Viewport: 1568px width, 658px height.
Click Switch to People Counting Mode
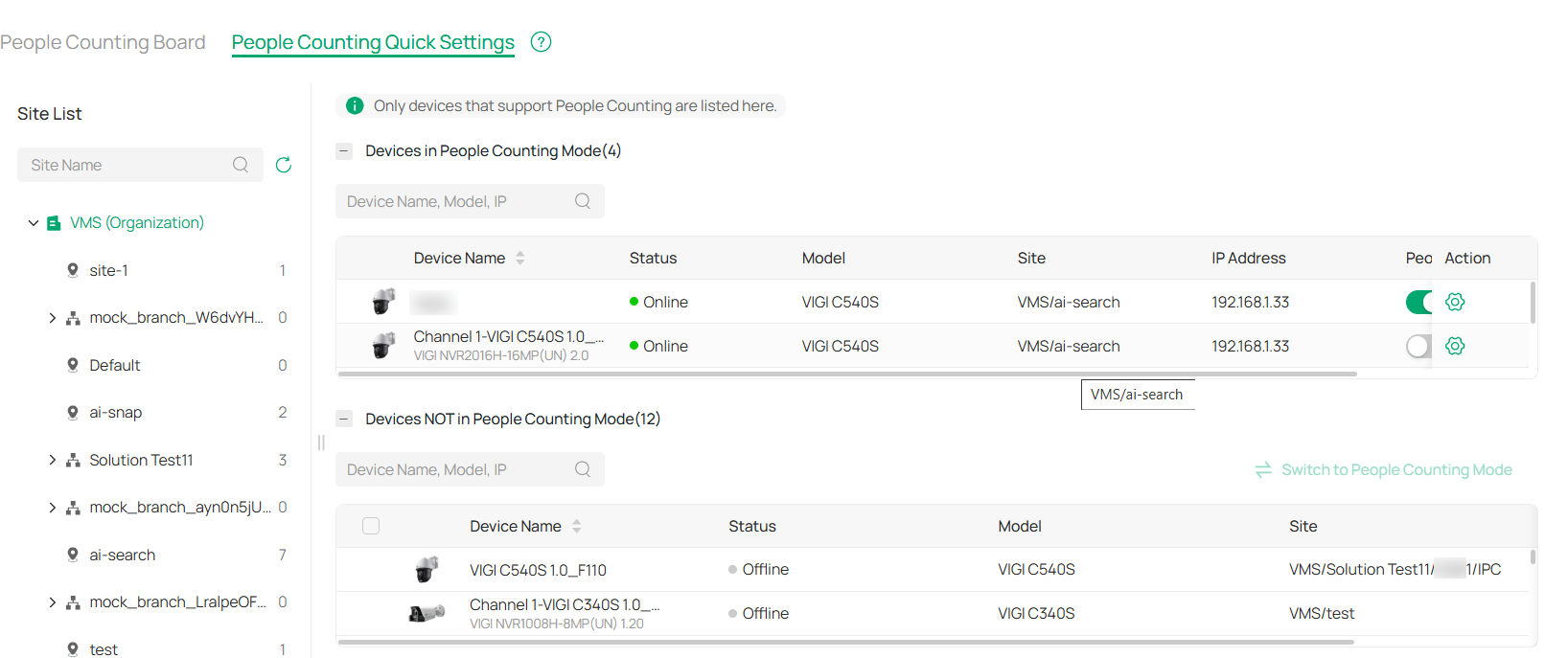coord(1384,469)
